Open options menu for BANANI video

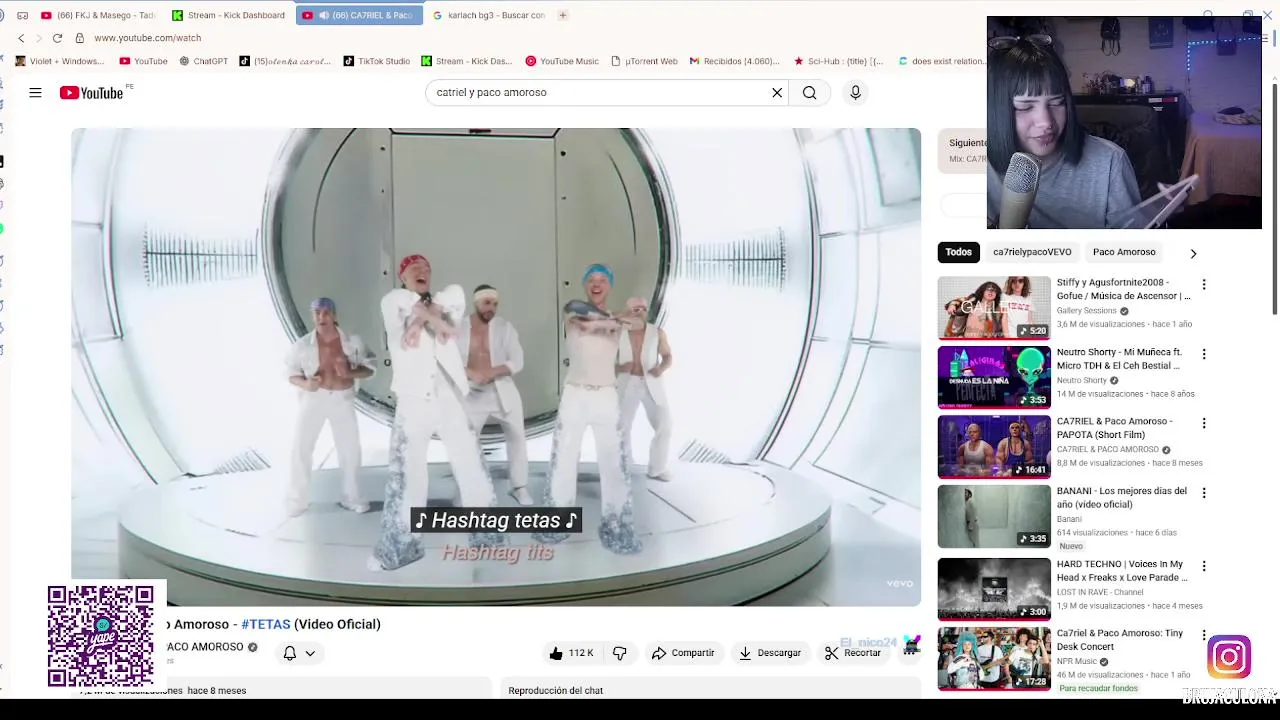(x=1204, y=493)
